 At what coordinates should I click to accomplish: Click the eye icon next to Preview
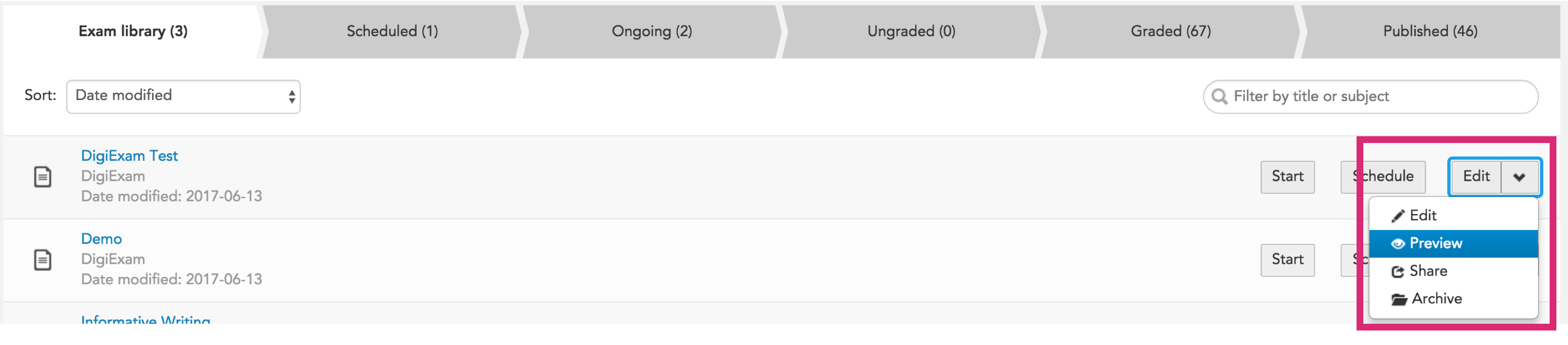point(1398,244)
